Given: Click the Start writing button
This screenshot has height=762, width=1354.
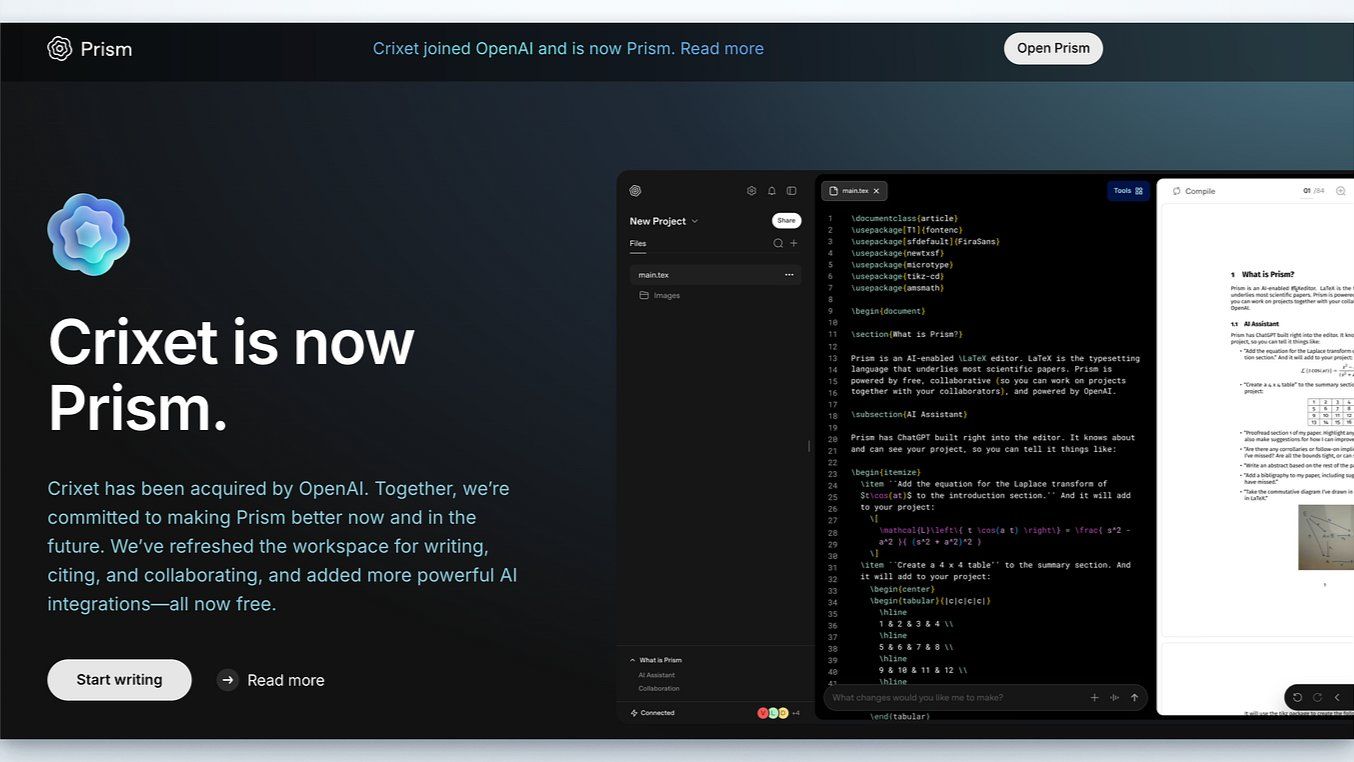Looking at the screenshot, I should (119, 680).
